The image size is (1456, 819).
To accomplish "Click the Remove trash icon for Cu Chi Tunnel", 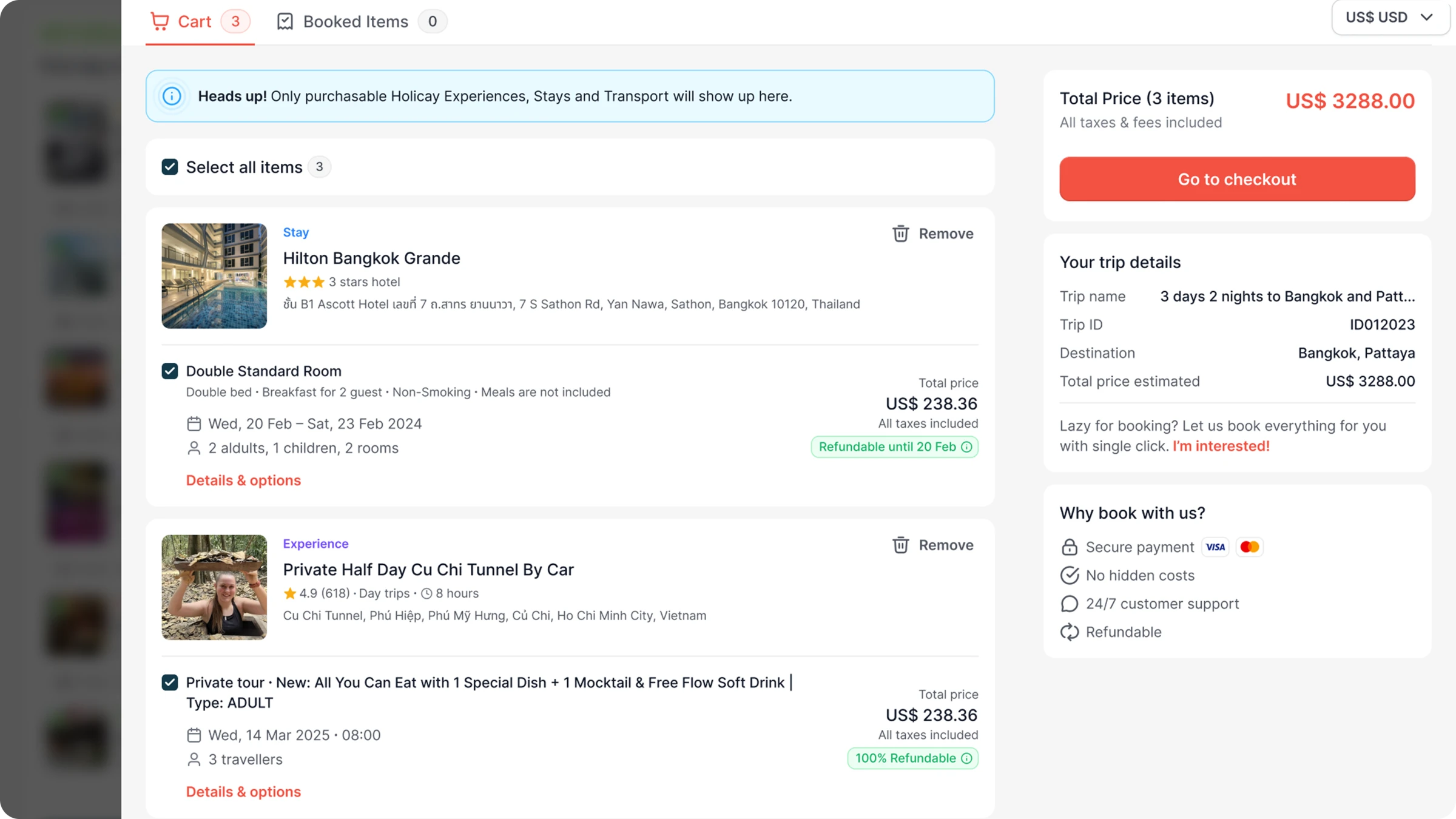I will 900,545.
